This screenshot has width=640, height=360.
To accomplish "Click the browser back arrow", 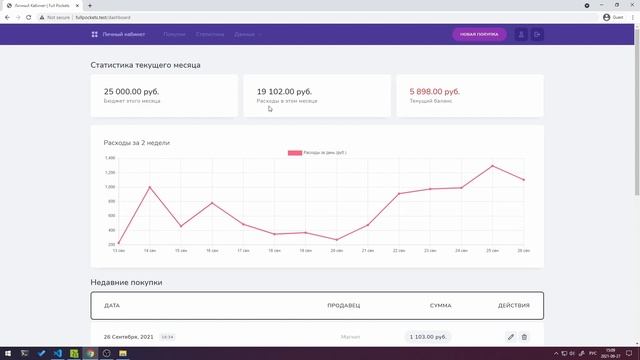I will (7, 18).
